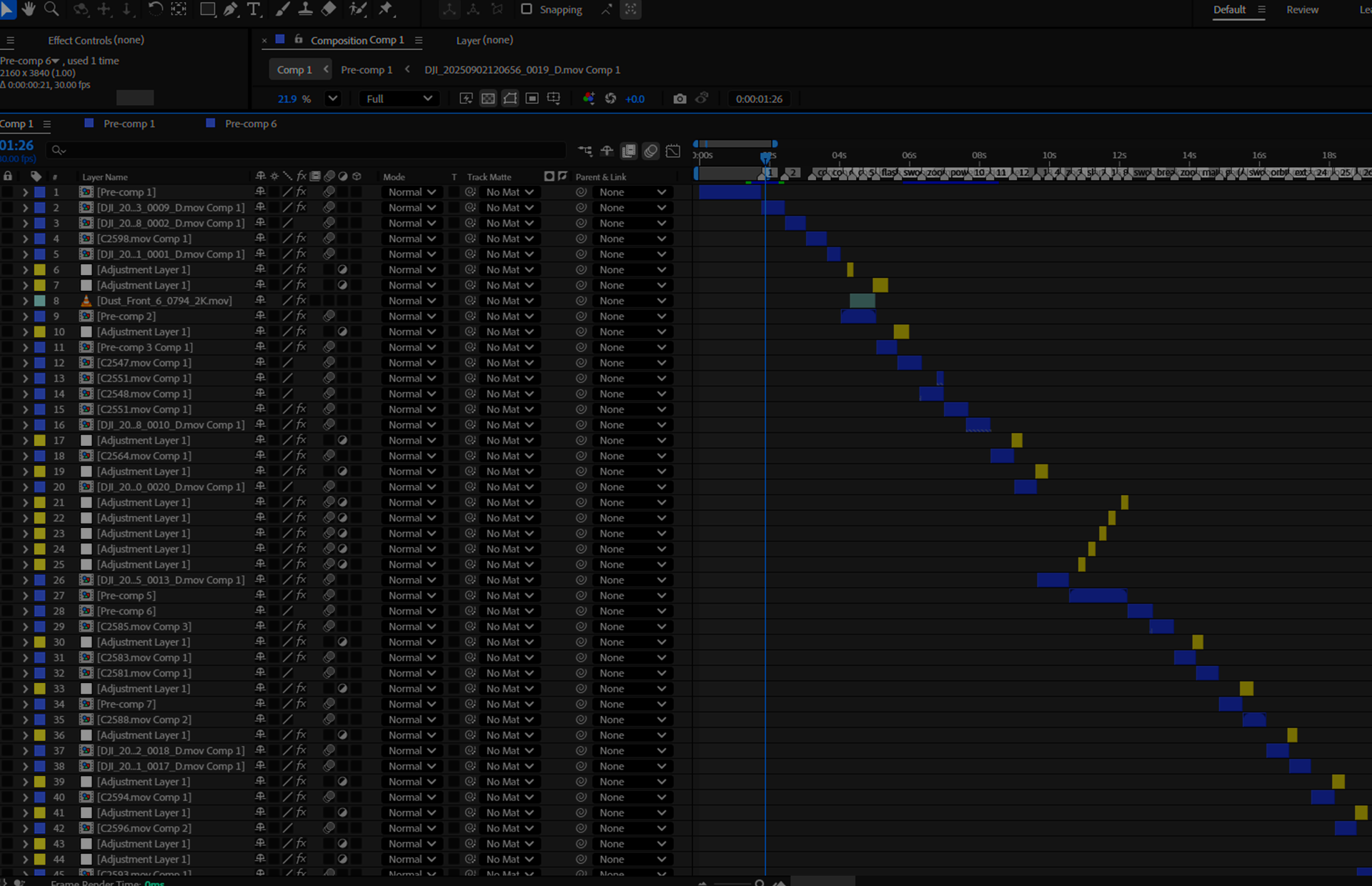Select the Zoom tool
The image size is (1372, 886).
pyautogui.click(x=51, y=9)
